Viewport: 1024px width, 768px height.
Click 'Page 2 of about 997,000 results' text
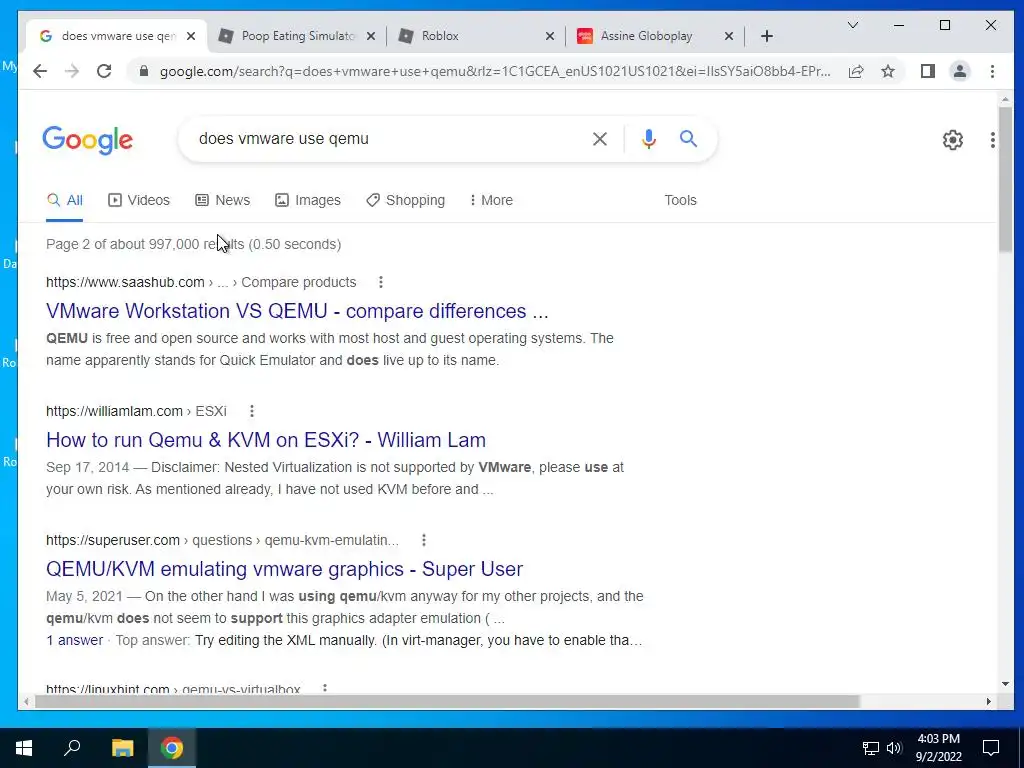pos(145,244)
